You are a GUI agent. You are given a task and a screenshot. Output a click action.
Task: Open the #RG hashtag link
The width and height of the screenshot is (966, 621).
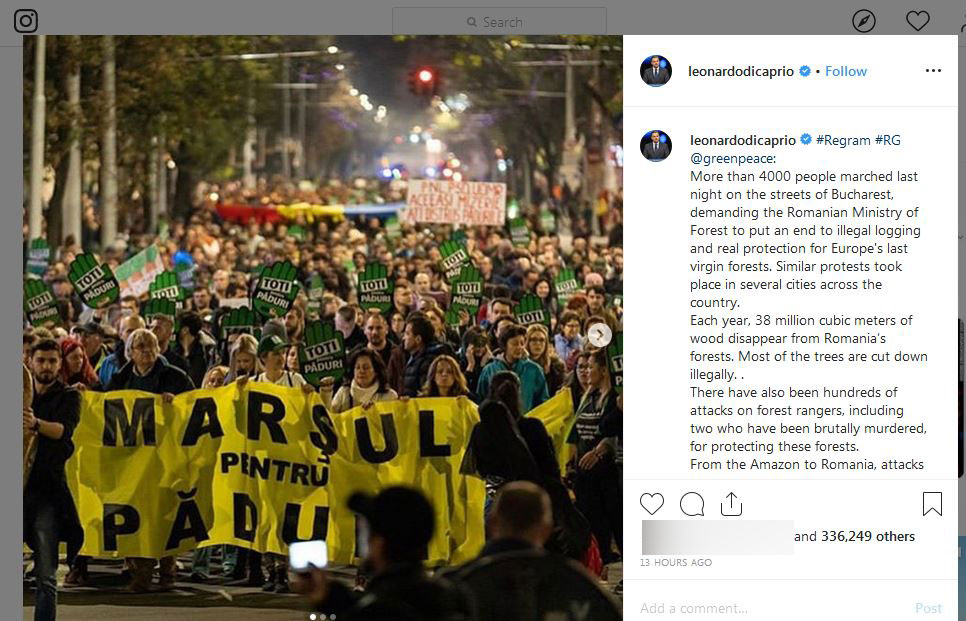[888, 140]
